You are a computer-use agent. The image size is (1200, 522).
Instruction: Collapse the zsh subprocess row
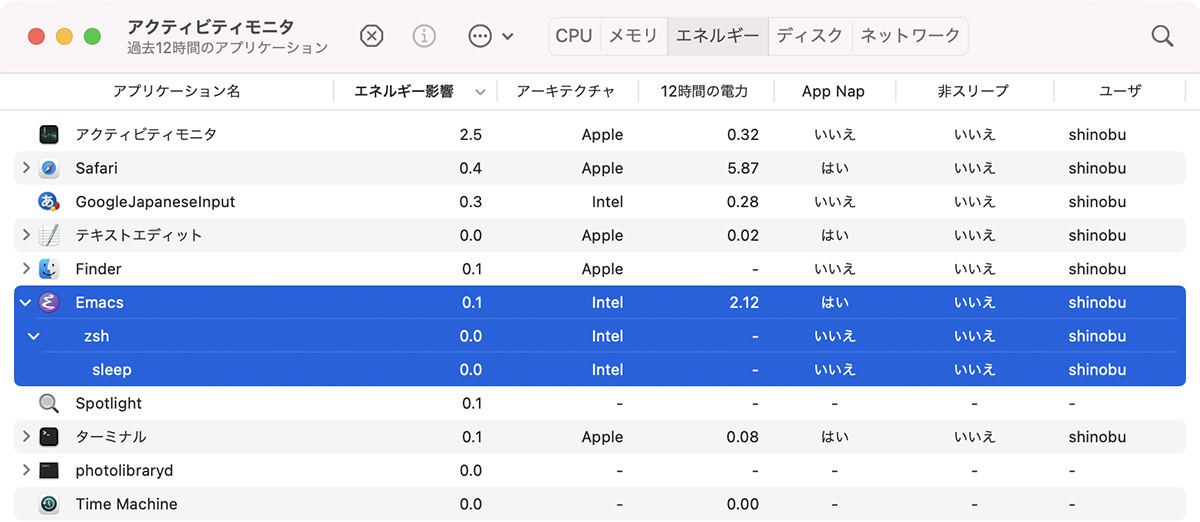[34, 336]
